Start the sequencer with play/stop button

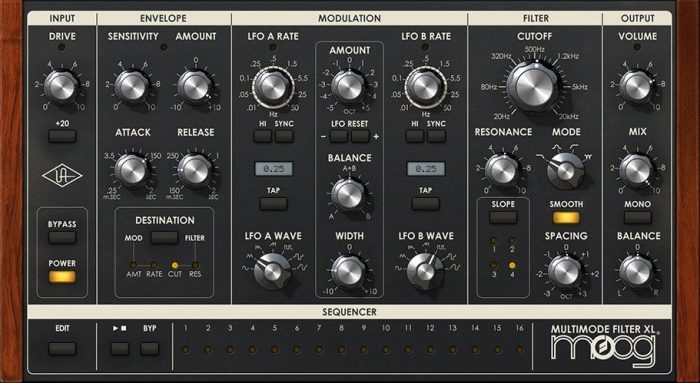(120, 348)
